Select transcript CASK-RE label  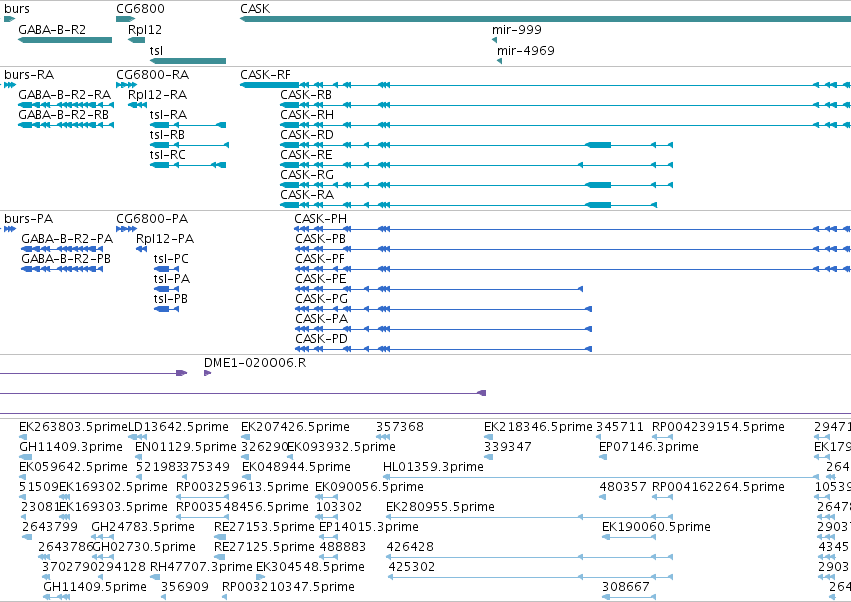point(306,155)
